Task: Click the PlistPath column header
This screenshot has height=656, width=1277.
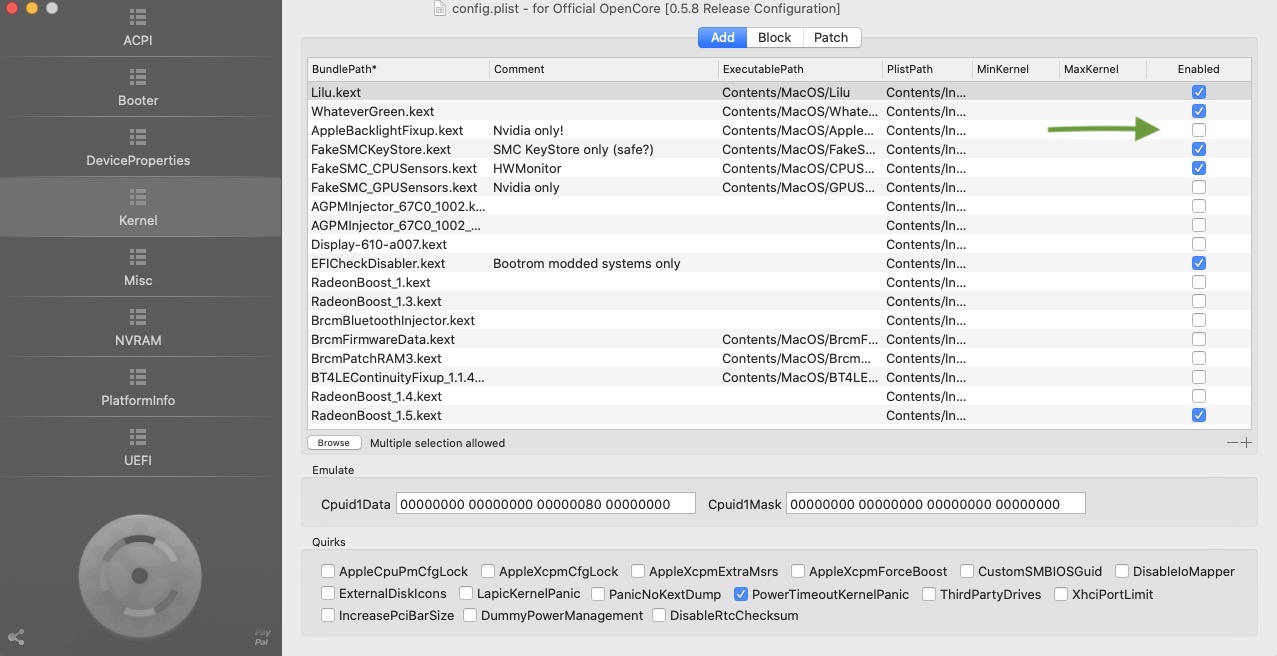Action: pyautogui.click(x=927, y=69)
